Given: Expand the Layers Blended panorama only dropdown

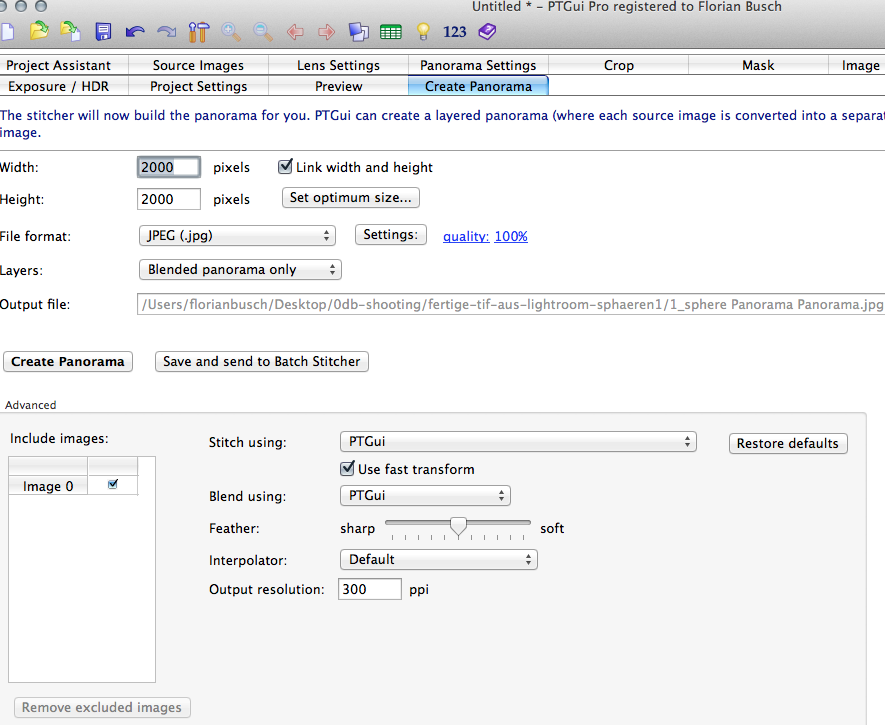Looking at the screenshot, I should 240,270.
